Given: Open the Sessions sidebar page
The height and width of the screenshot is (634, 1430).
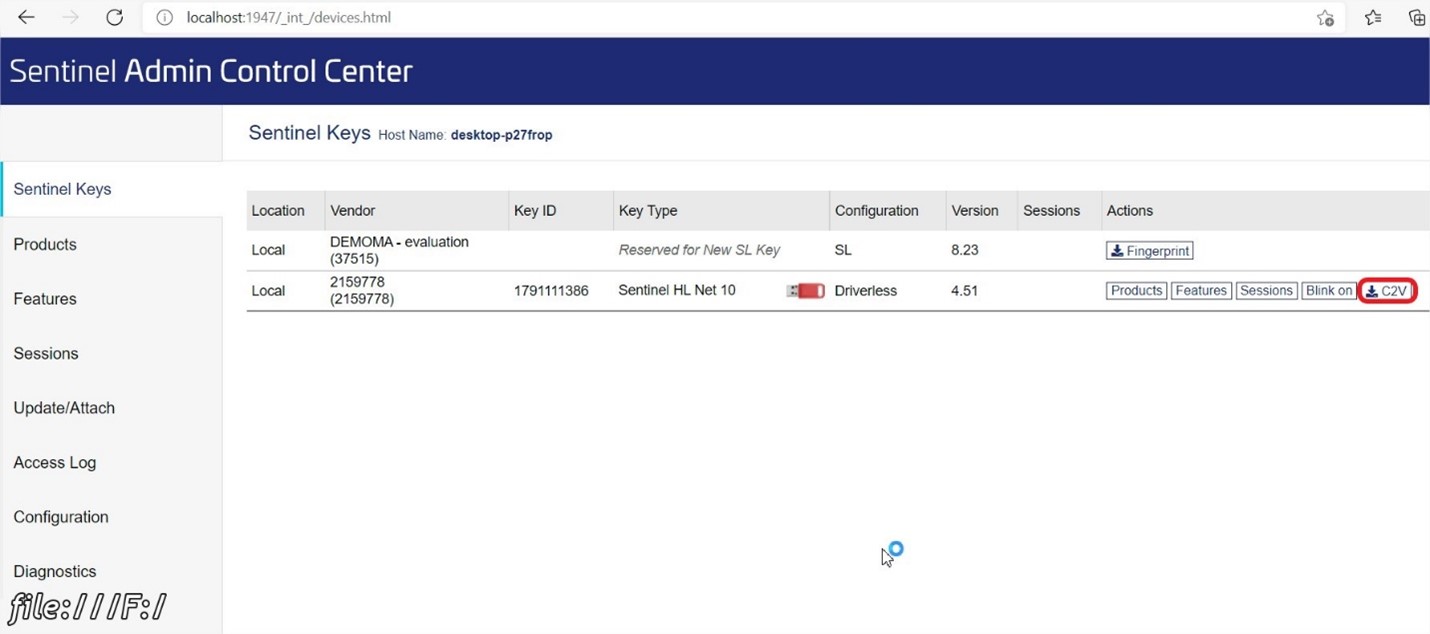Looking at the screenshot, I should (x=46, y=353).
